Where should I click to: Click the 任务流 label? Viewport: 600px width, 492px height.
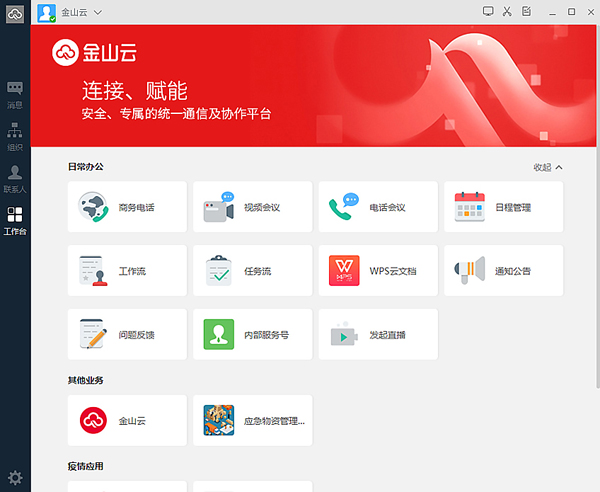coord(258,271)
